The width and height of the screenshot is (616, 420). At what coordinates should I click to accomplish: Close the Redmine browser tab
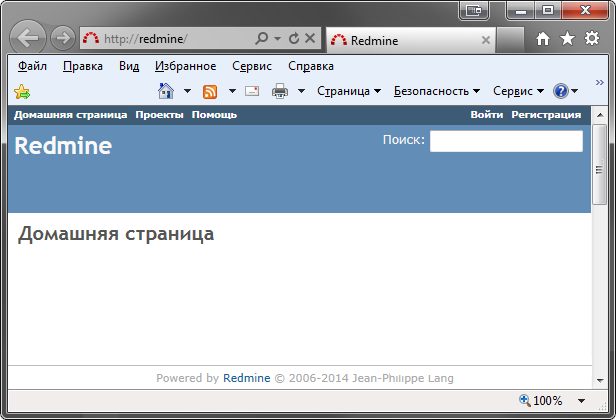click(486, 40)
